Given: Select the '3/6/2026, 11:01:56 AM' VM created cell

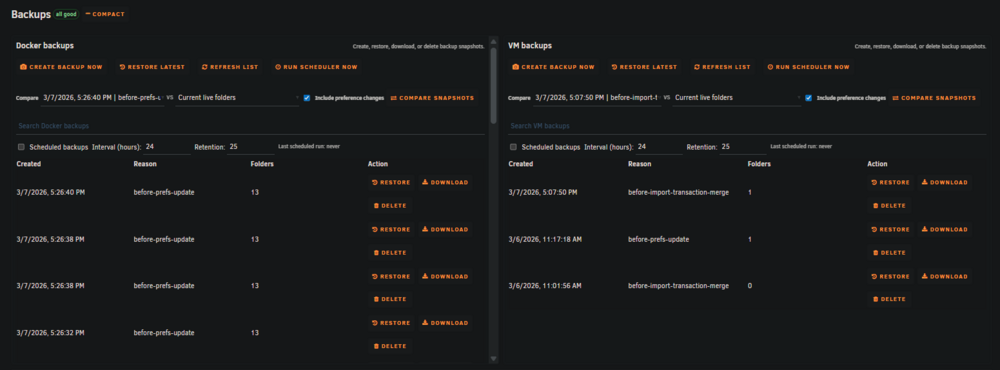Looking at the screenshot, I should [545, 286].
